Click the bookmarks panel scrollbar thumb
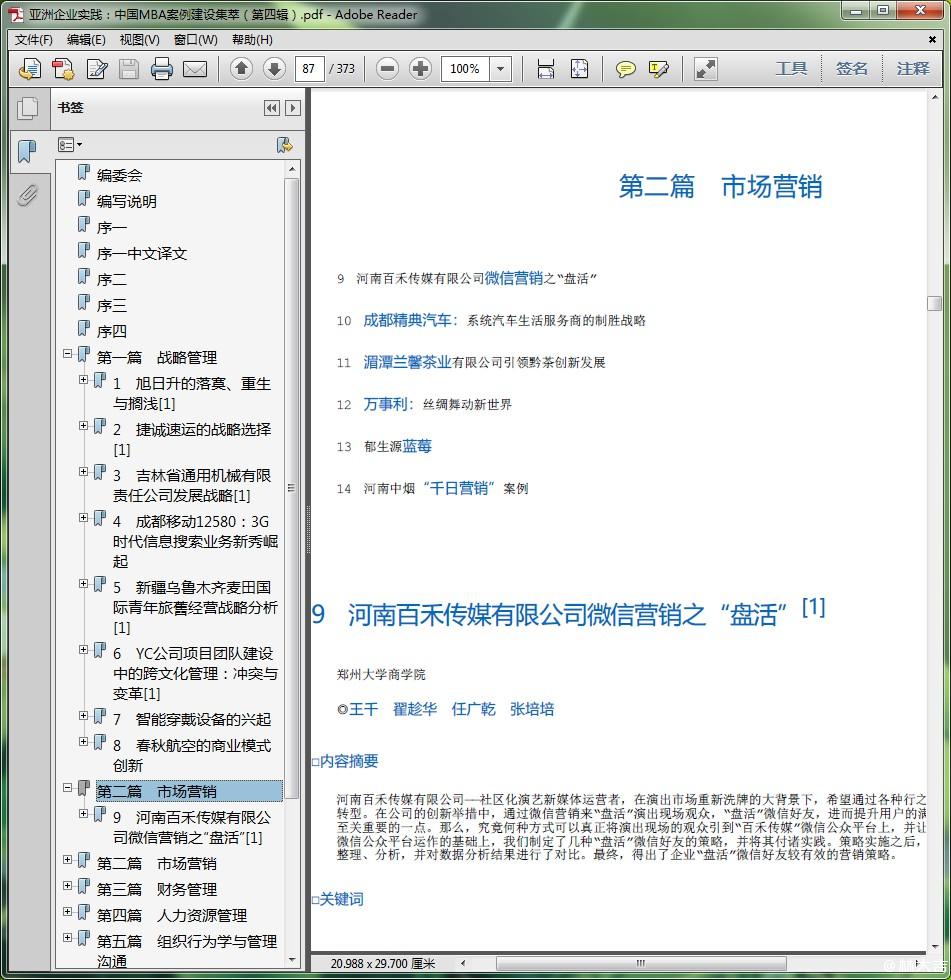This screenshot has width=951, height=980. pos(291,489)
